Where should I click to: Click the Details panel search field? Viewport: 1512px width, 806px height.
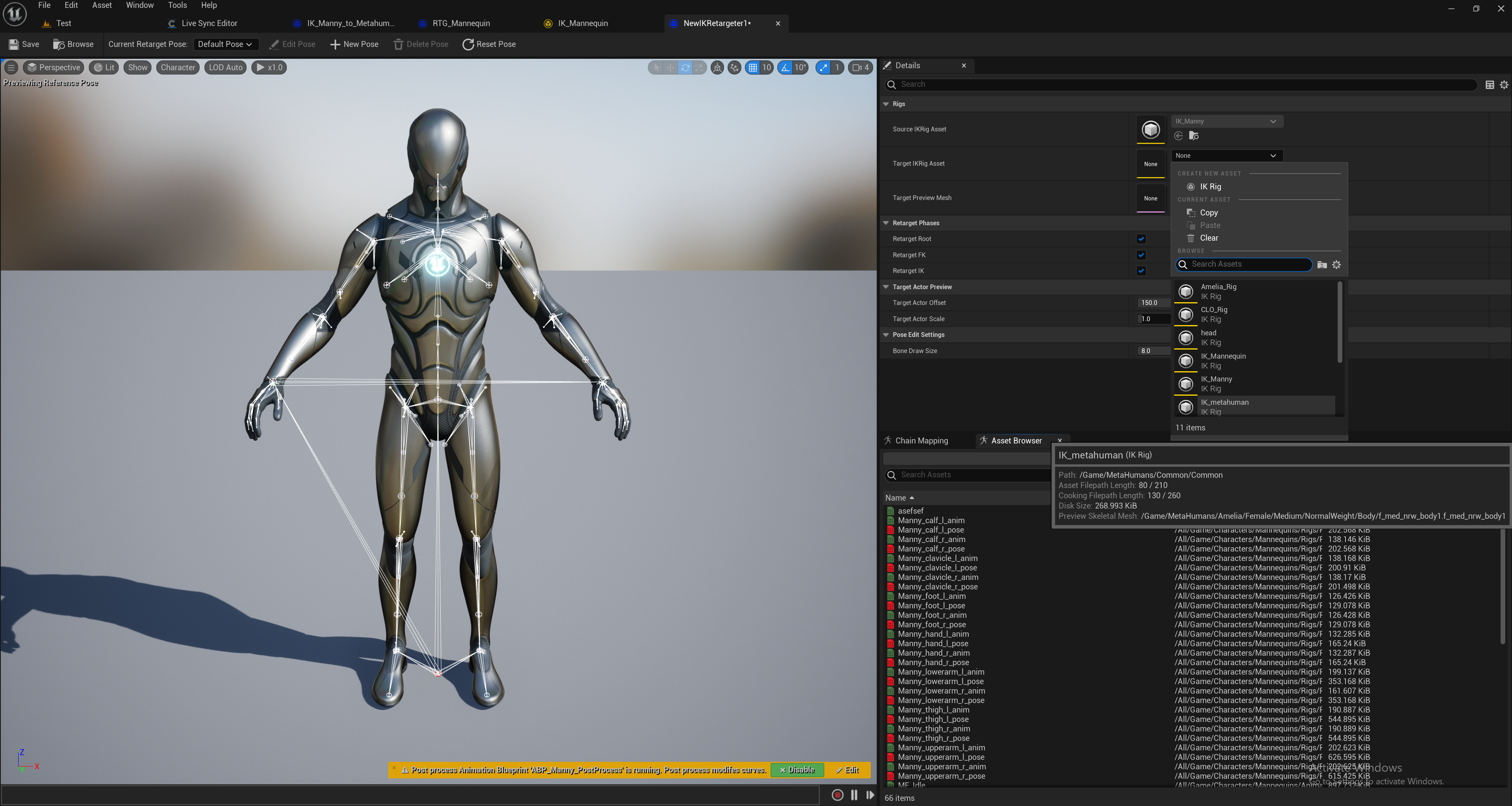(1181, 84)
